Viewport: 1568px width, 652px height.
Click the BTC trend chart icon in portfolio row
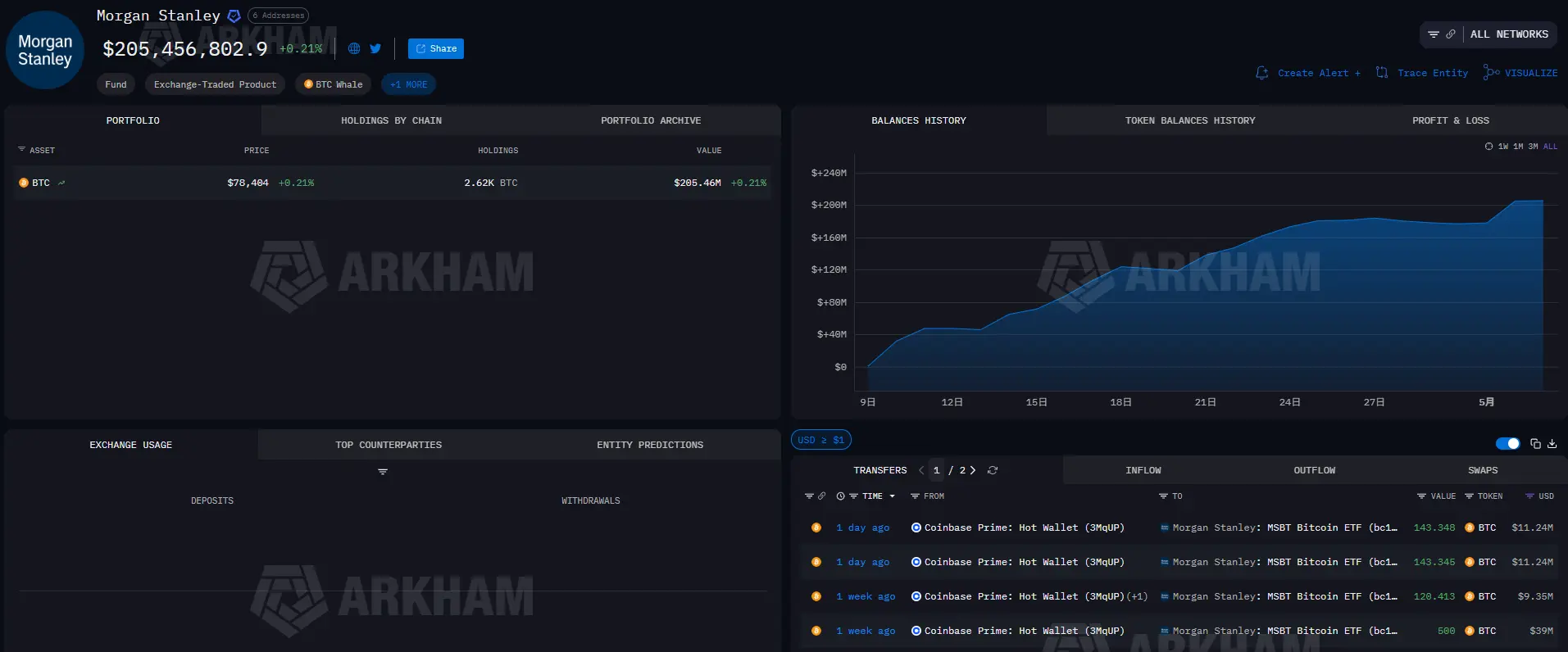(61, 183)
